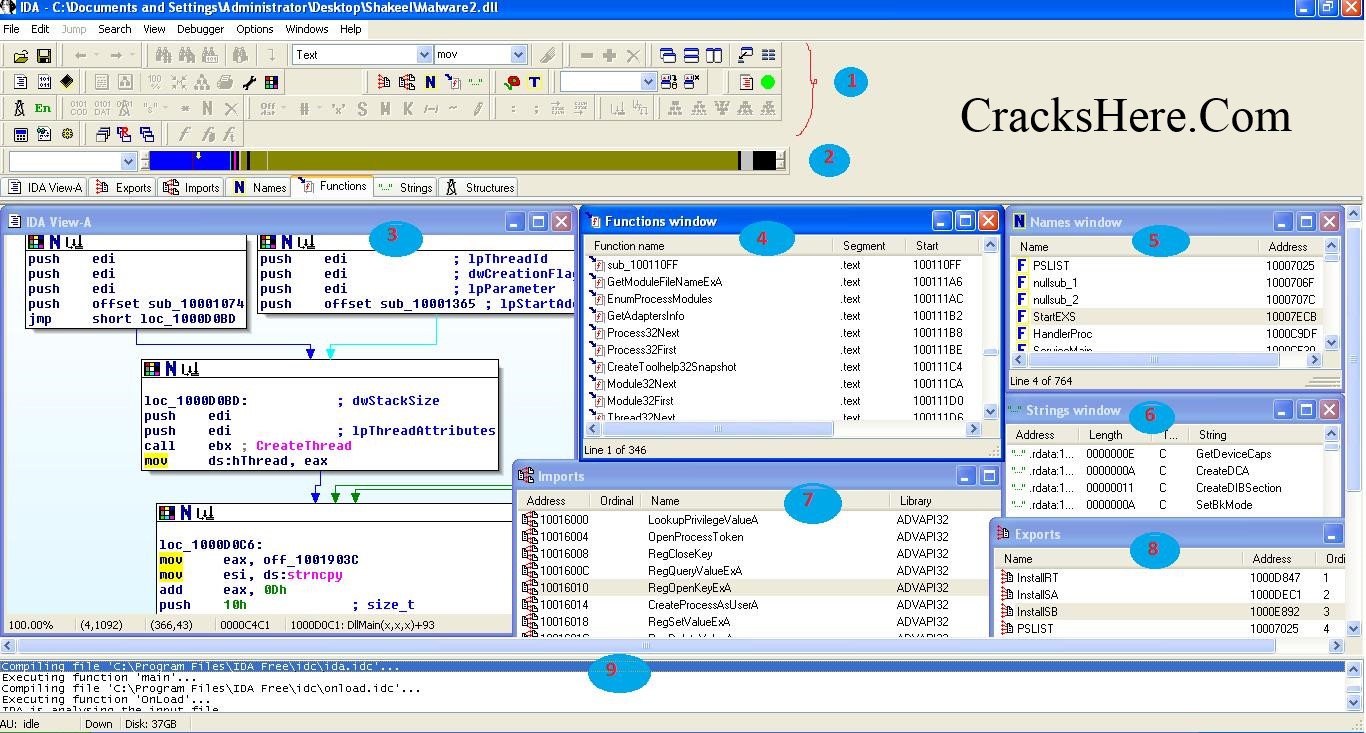Open the calculator toolbar icon
This screenshot has width=1366, height=733.
(21, 134)
